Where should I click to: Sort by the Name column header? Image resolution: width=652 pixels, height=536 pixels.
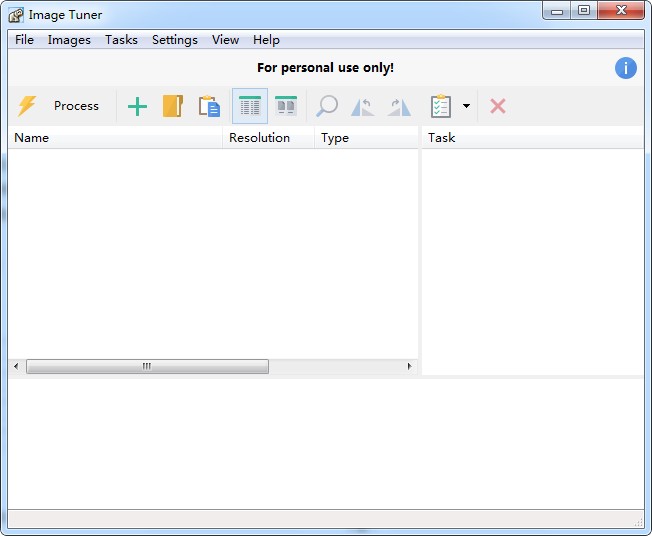[x=115, y=138]
